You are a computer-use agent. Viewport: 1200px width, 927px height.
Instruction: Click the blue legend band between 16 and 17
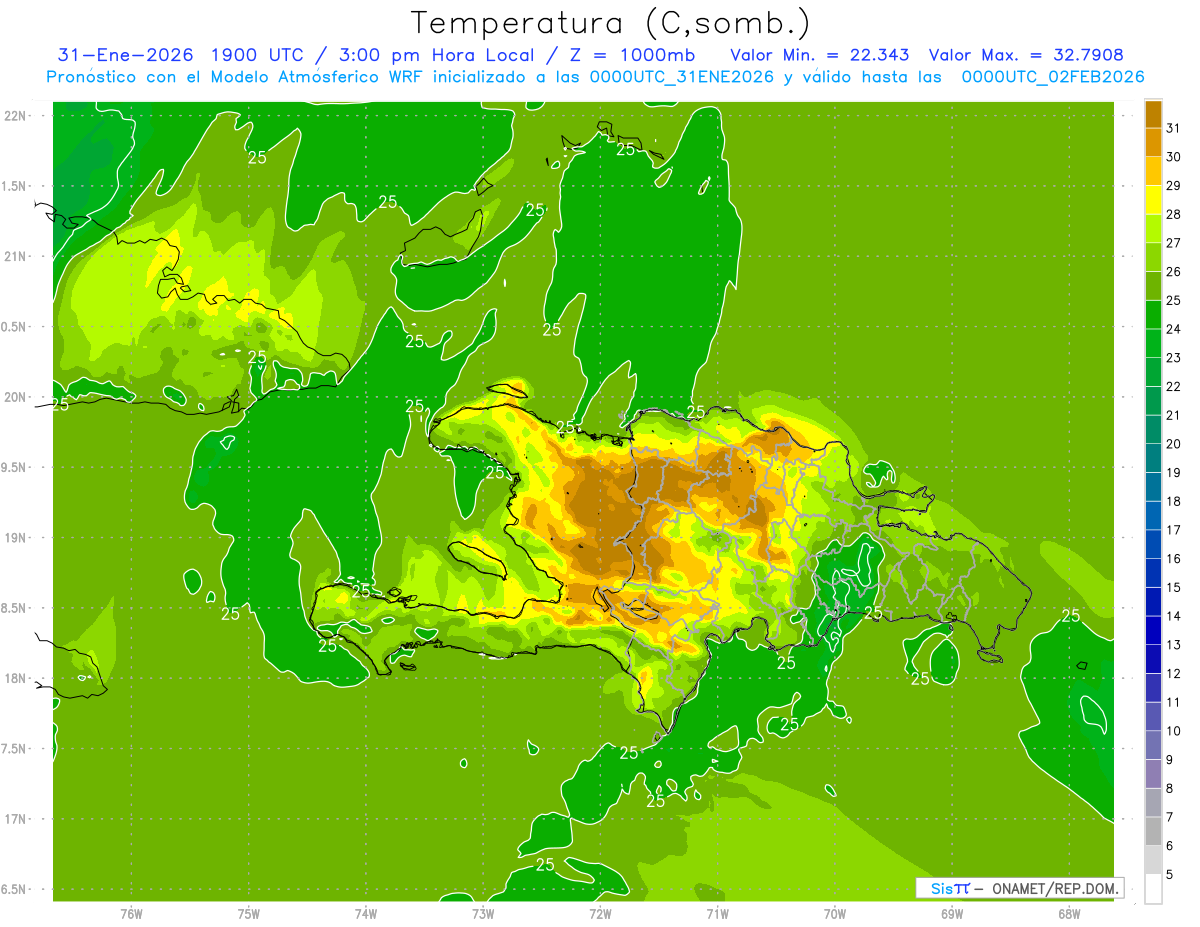click(1153, 545)
